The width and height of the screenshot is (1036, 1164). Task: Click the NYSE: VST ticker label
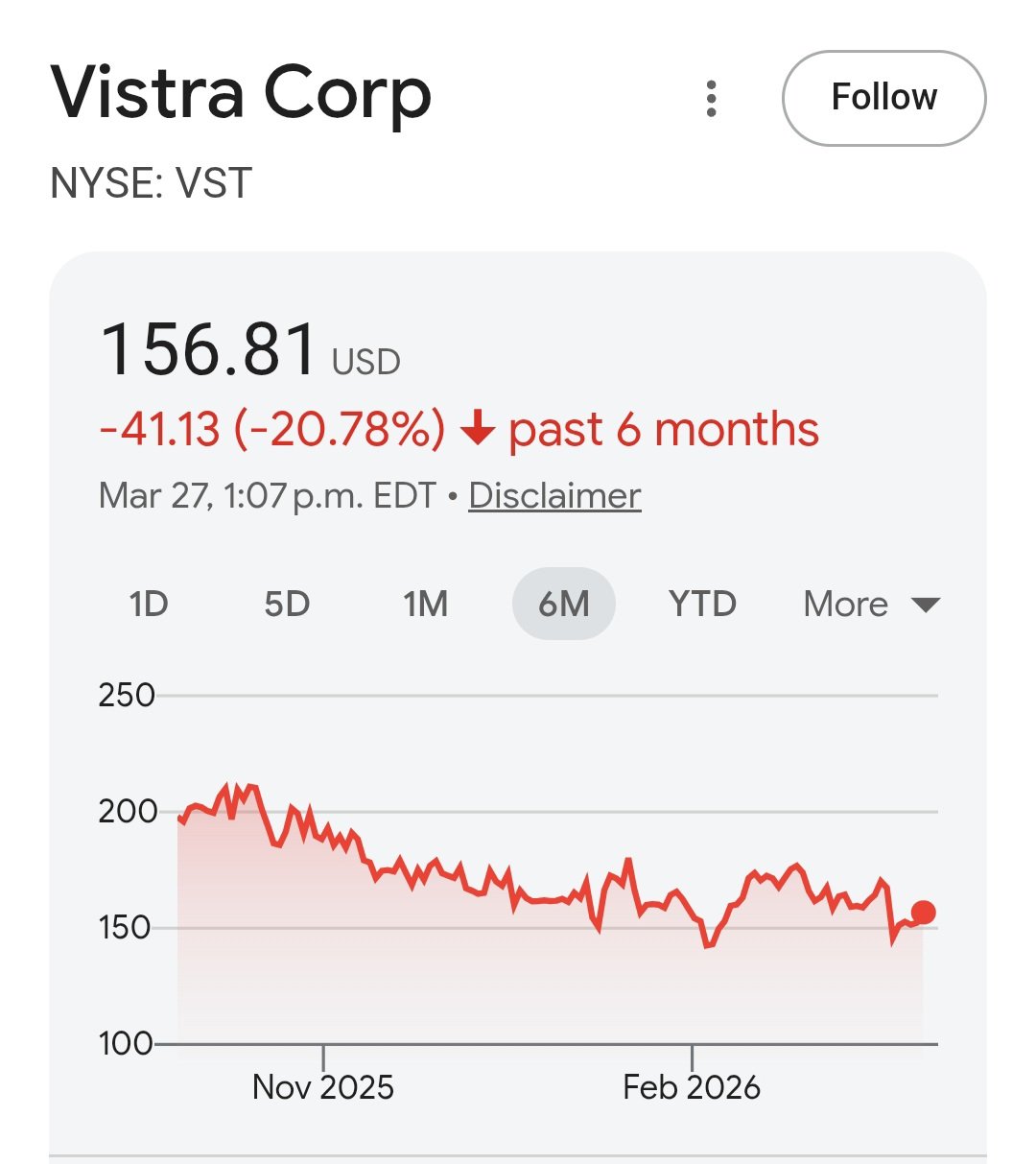click(x=151, y=182)
